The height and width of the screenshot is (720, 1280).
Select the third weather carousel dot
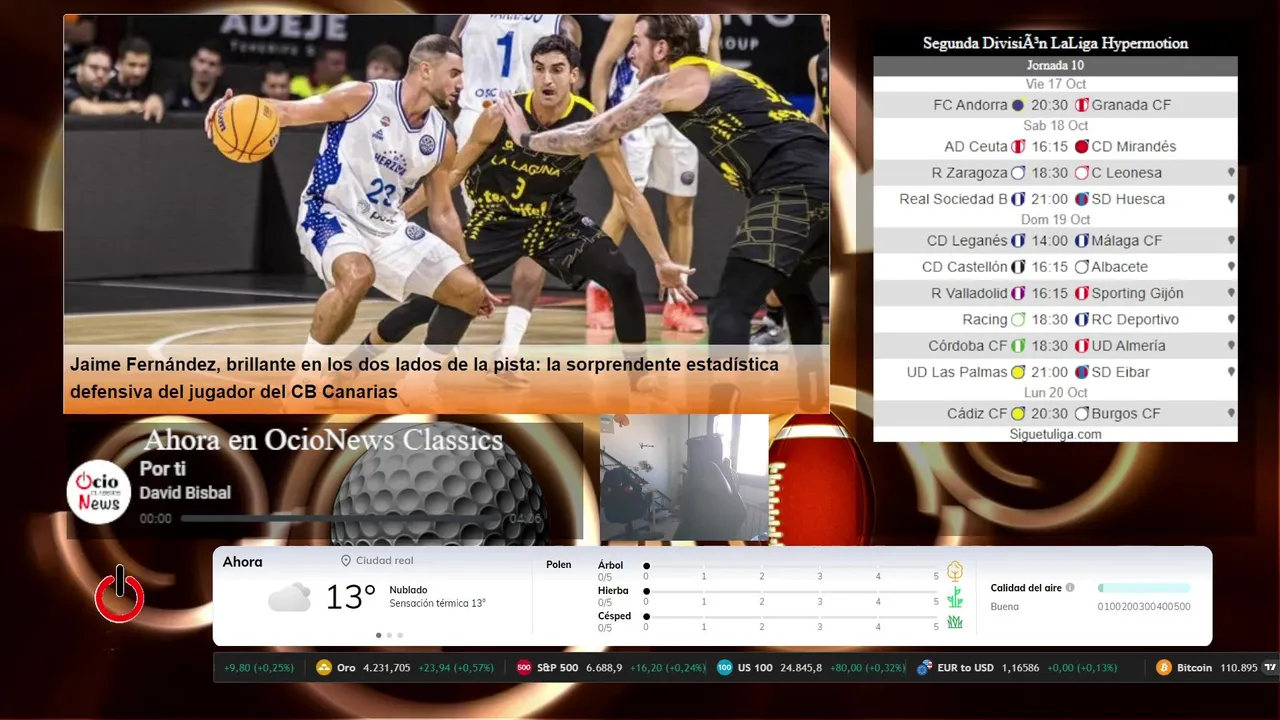click(x=401, y=635)
